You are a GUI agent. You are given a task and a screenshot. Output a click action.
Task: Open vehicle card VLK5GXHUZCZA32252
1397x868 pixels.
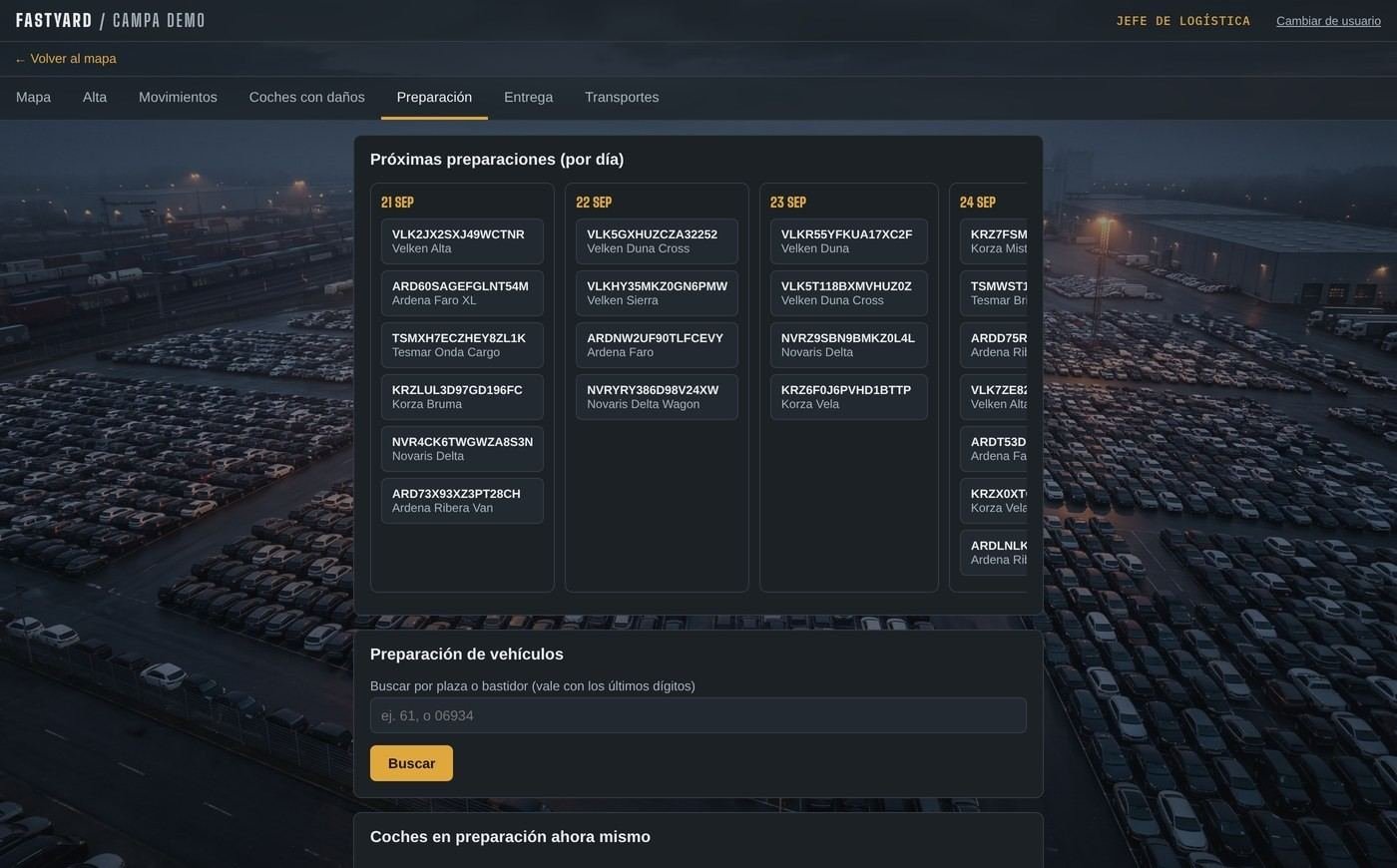pos(657,241)
